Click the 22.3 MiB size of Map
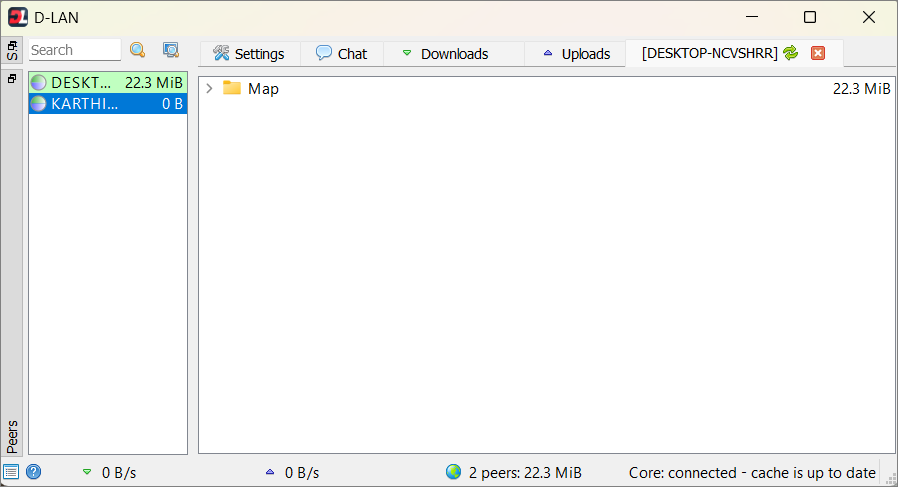 pyautogui.click(x=861, y=88)
